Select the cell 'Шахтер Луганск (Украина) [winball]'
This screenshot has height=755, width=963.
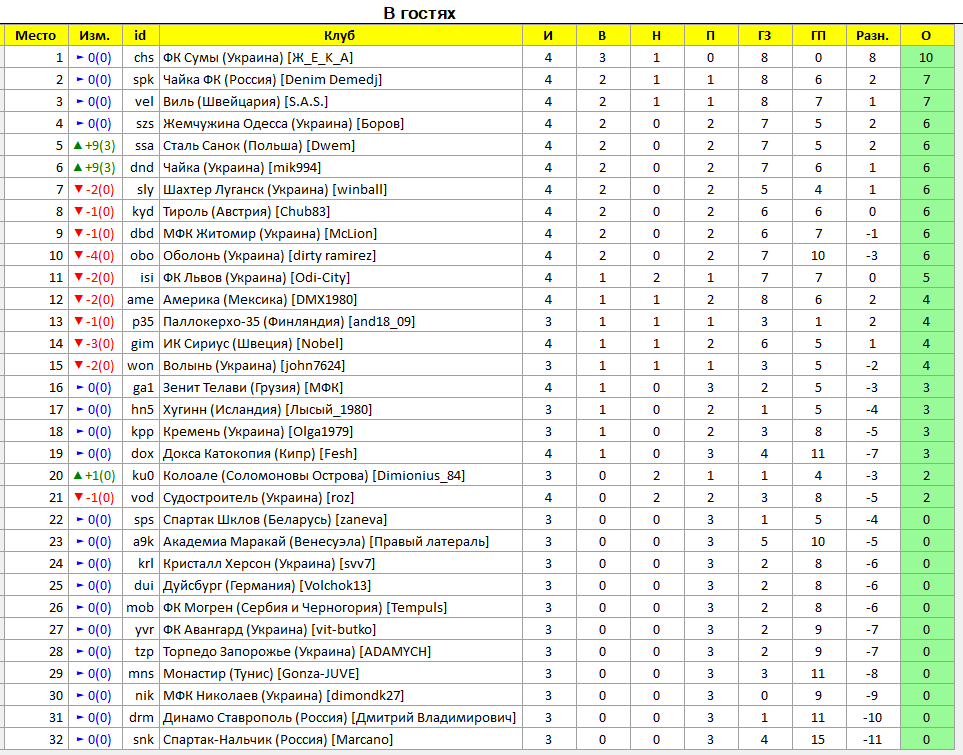[341, 190]
